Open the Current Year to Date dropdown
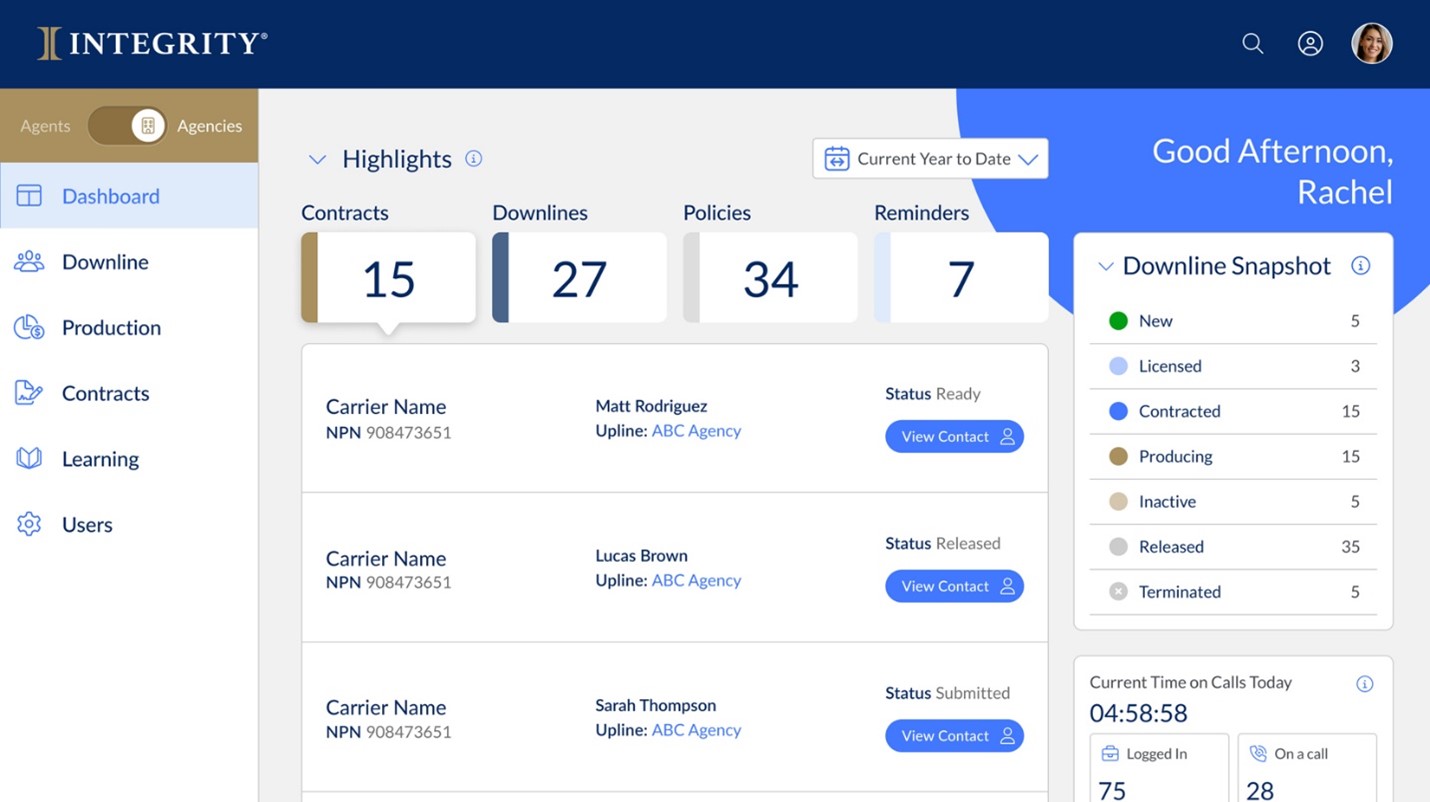 coord(929,158)
